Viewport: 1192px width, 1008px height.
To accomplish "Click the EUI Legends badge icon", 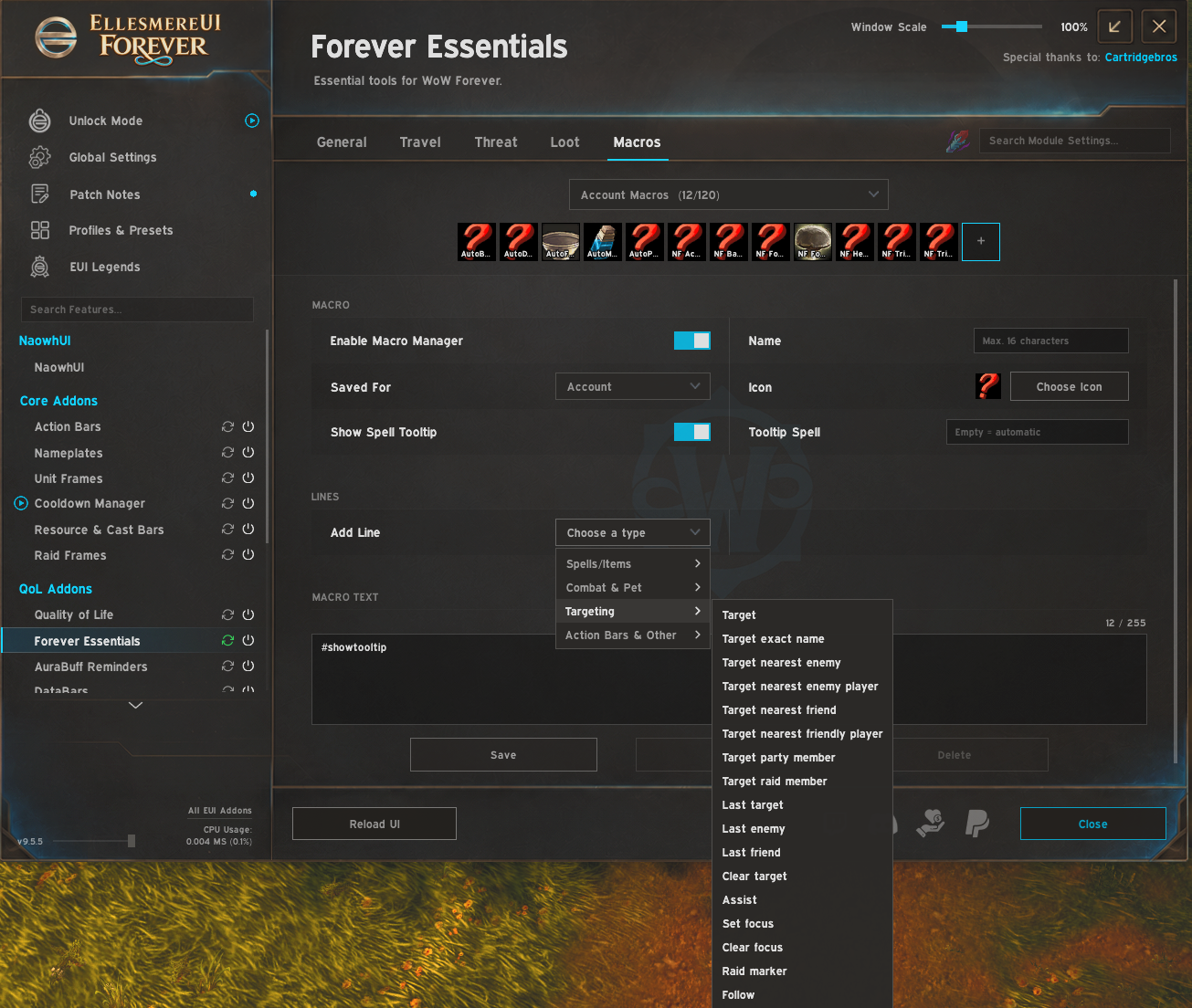I will 40,267.
